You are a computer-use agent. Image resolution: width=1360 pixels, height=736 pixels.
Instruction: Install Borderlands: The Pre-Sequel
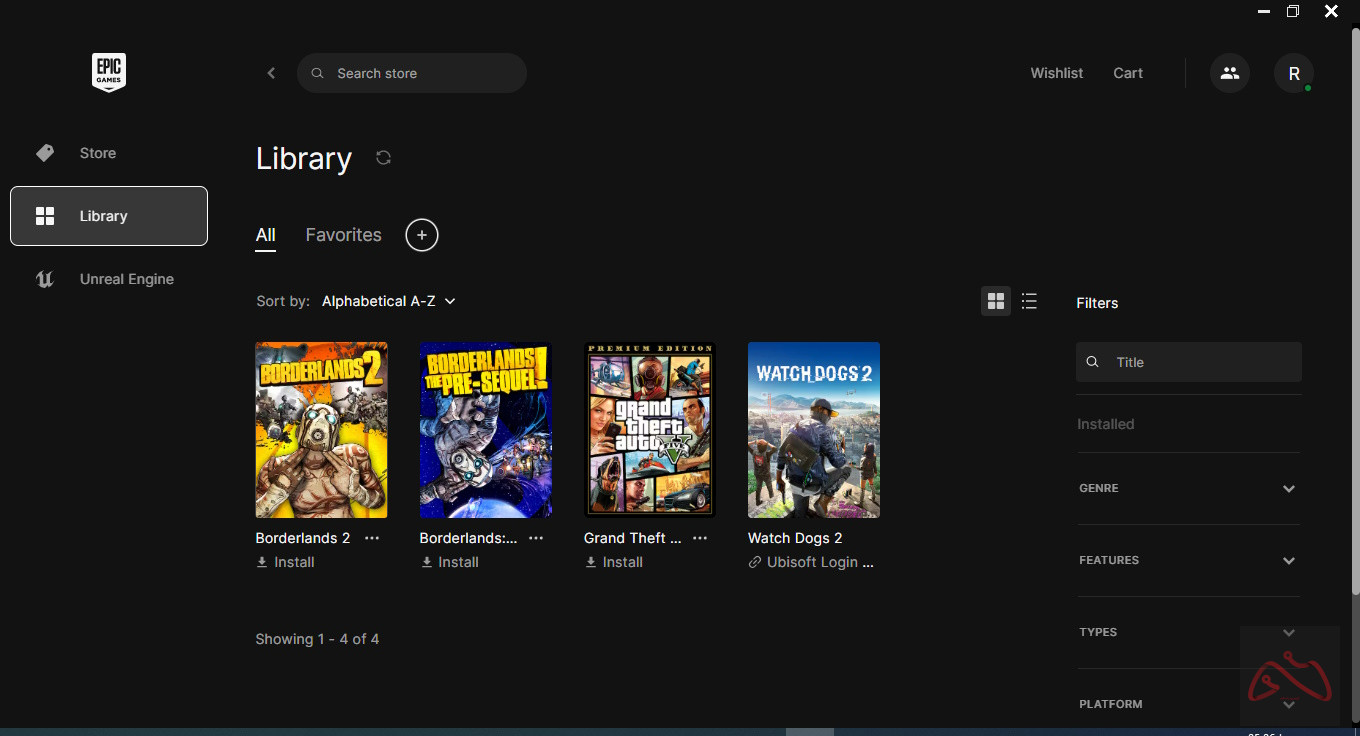(449, 562)
